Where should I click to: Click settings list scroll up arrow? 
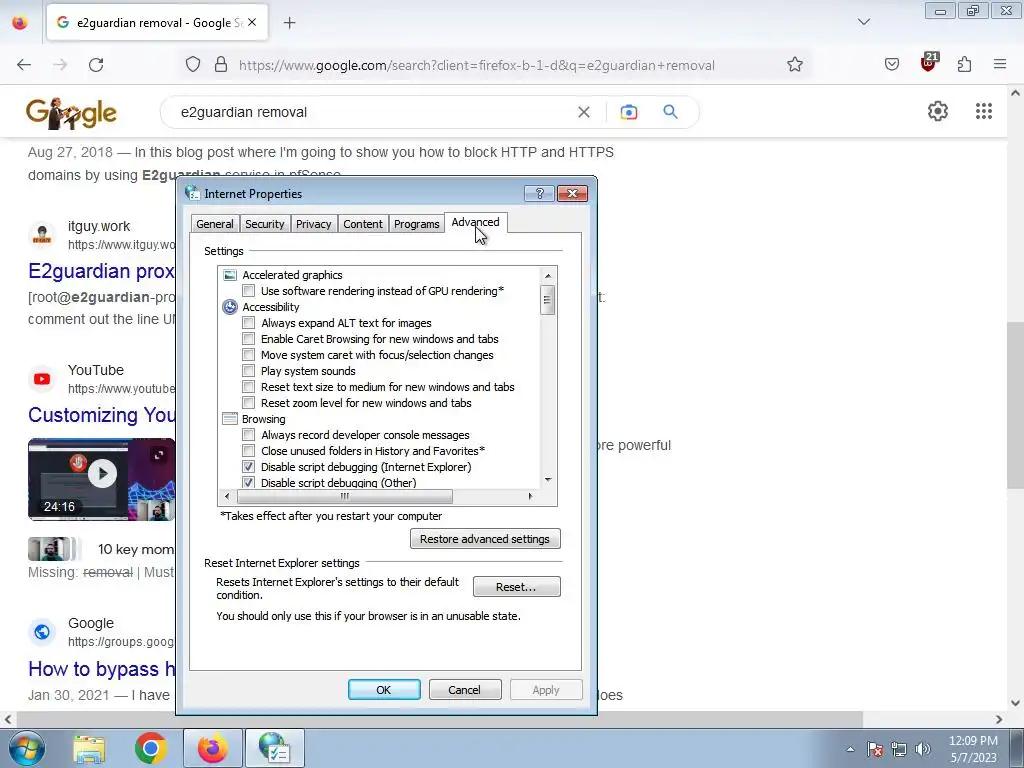pyautogui.click(x=548, y=275)
